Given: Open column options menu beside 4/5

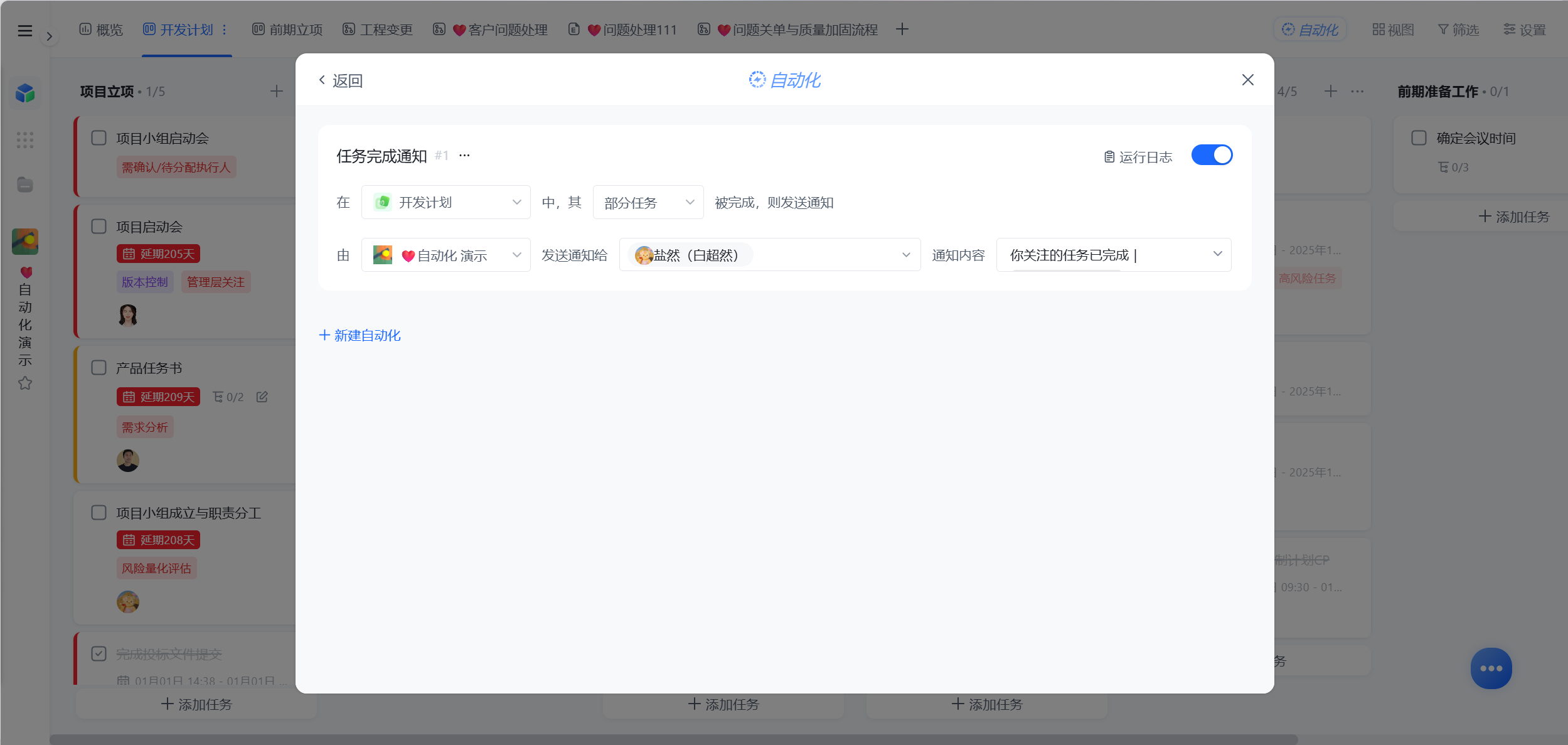Looking at the screenshot, I should coord(1357,91).
